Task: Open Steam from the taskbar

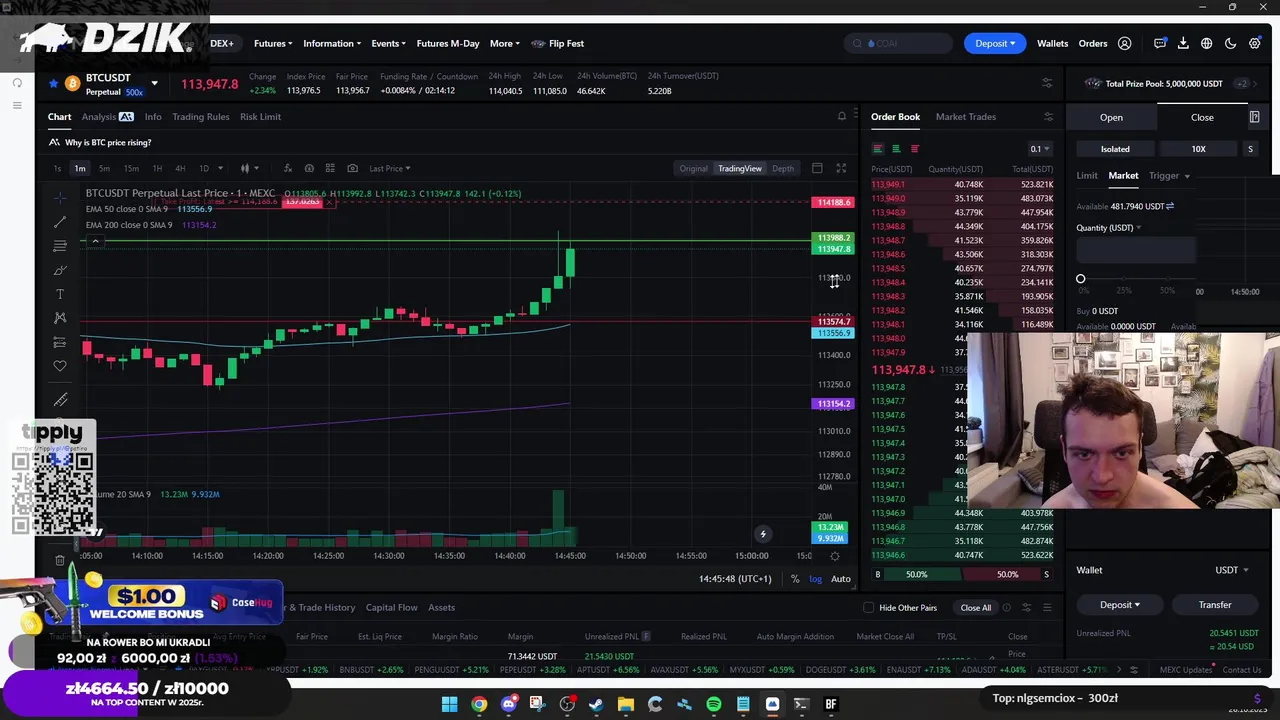Action: tap(596, 705)
